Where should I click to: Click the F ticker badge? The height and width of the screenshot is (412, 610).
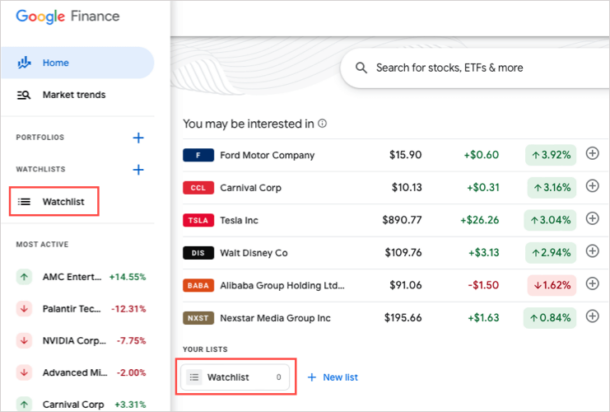tap(198, 155)
